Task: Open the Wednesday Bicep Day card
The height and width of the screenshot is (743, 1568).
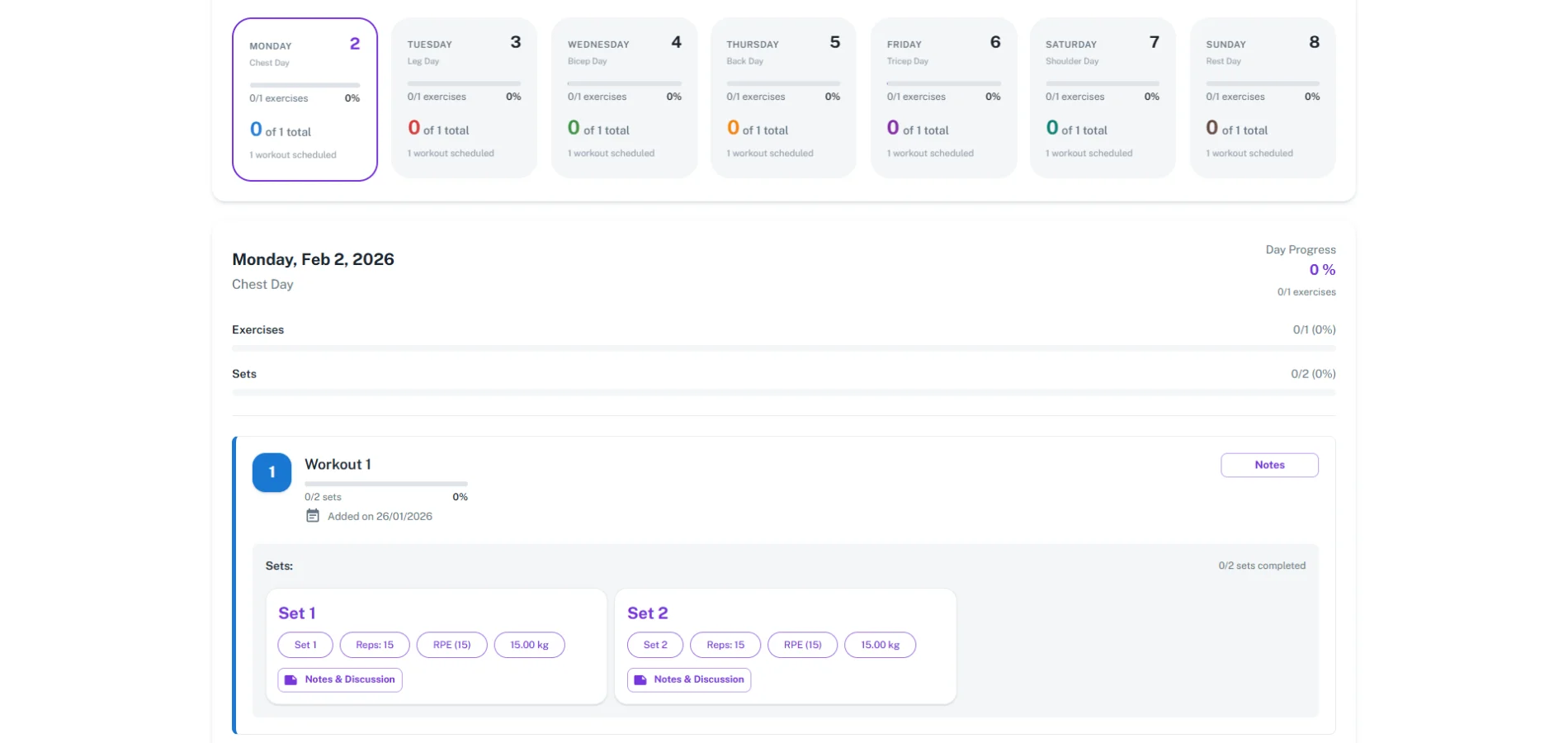Action: pos(624,97)
